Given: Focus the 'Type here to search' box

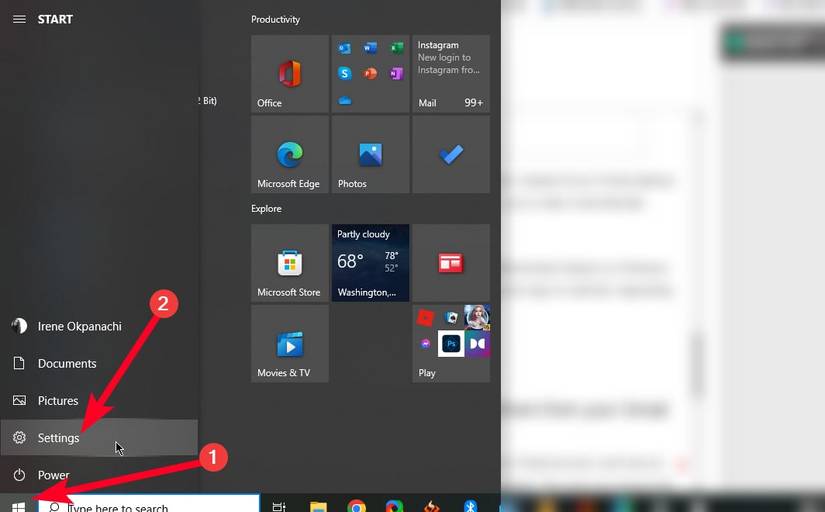Looking at the screenshot, I should coord(149,504).
